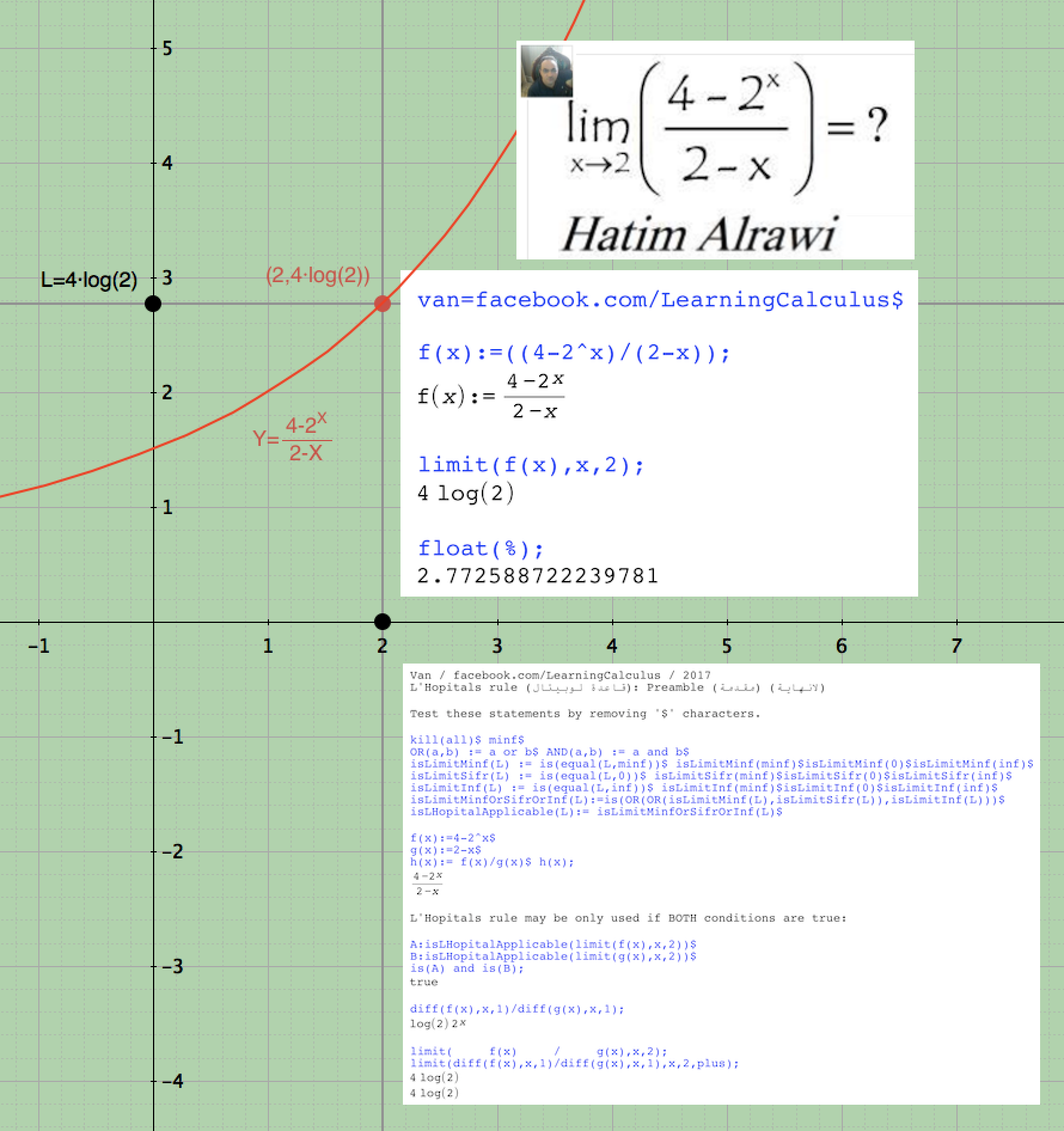Click the 2.772588722239781 output value

537,576
